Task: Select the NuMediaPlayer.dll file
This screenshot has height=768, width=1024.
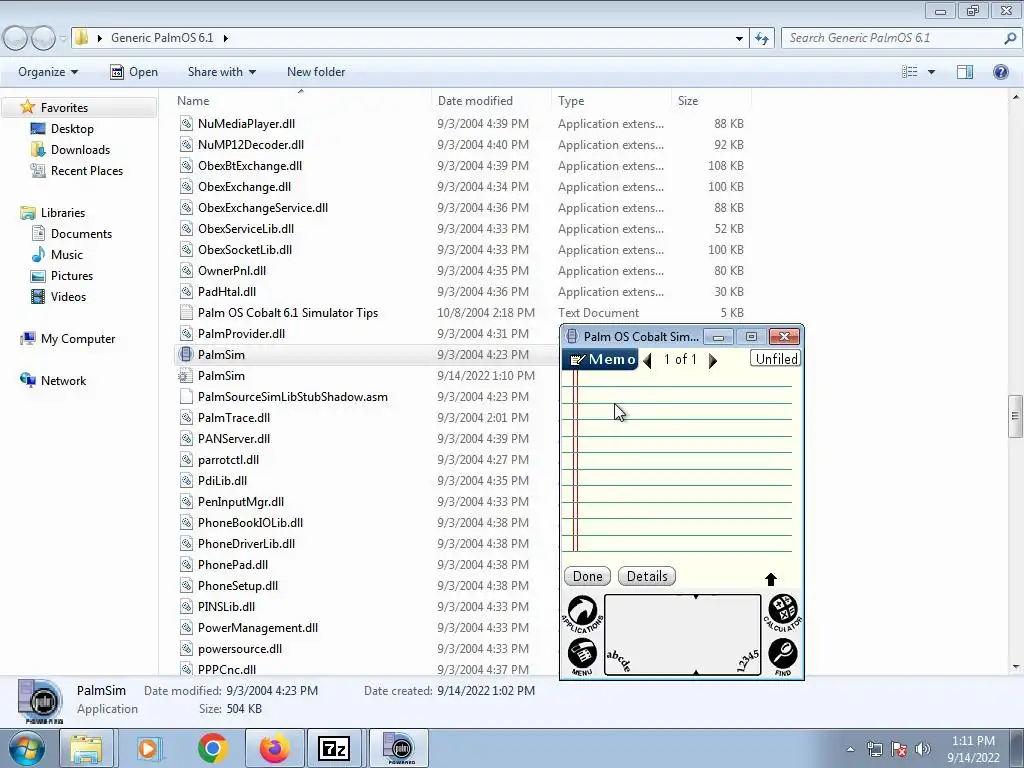Action: point(246,123)
